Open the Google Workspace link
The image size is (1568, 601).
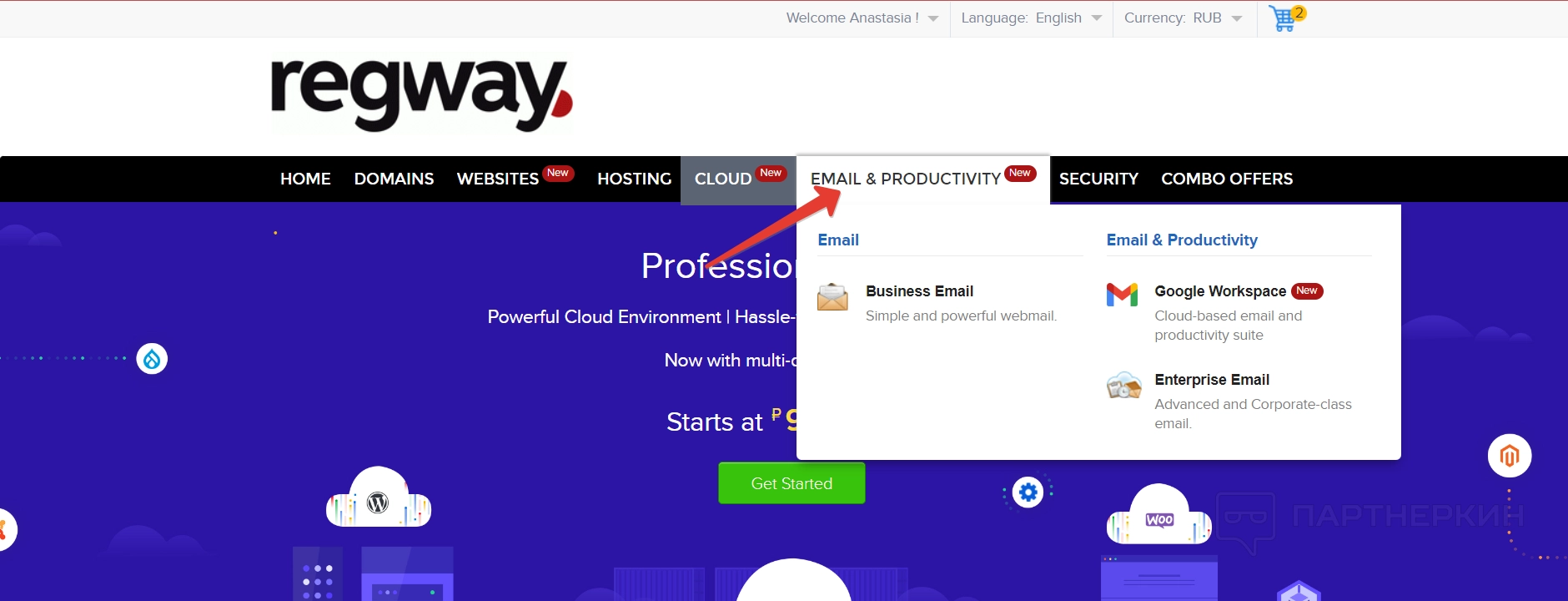(1220, 291)
